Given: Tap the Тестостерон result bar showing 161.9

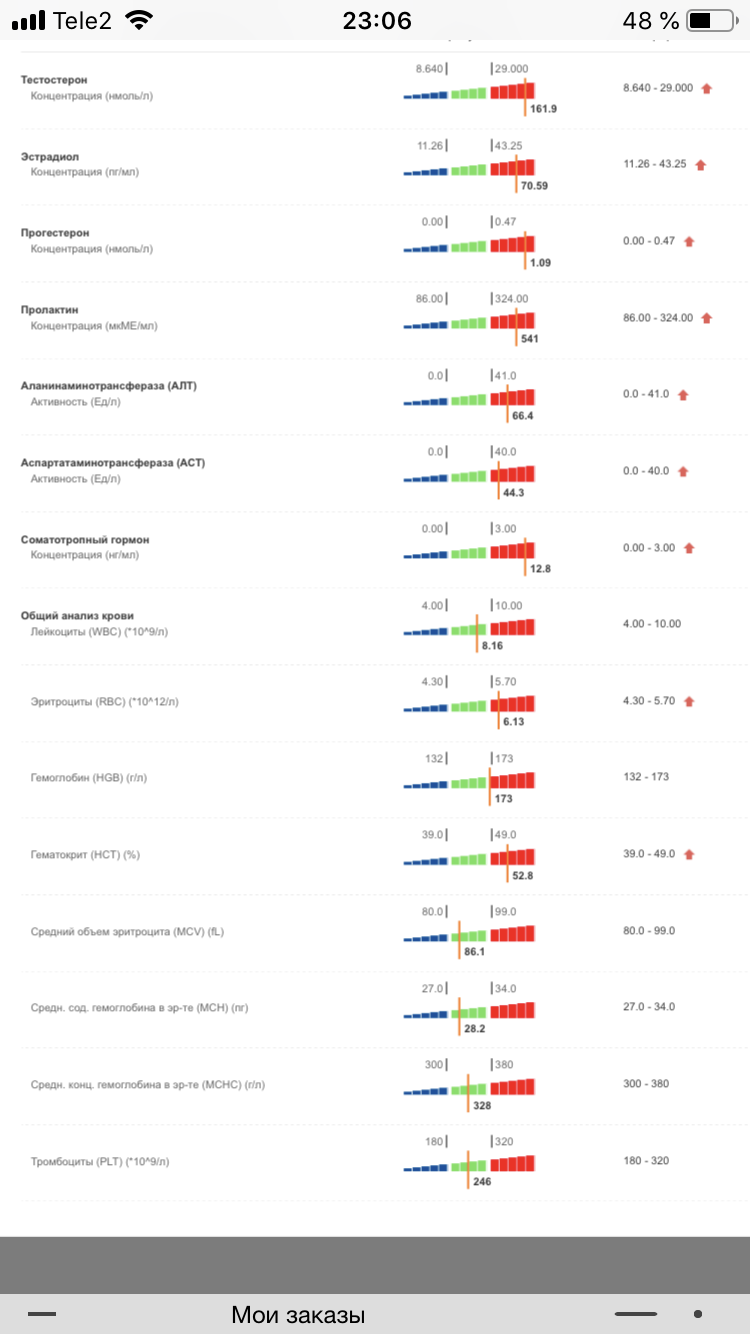Looking at the screenshot, I should point(469,92).
